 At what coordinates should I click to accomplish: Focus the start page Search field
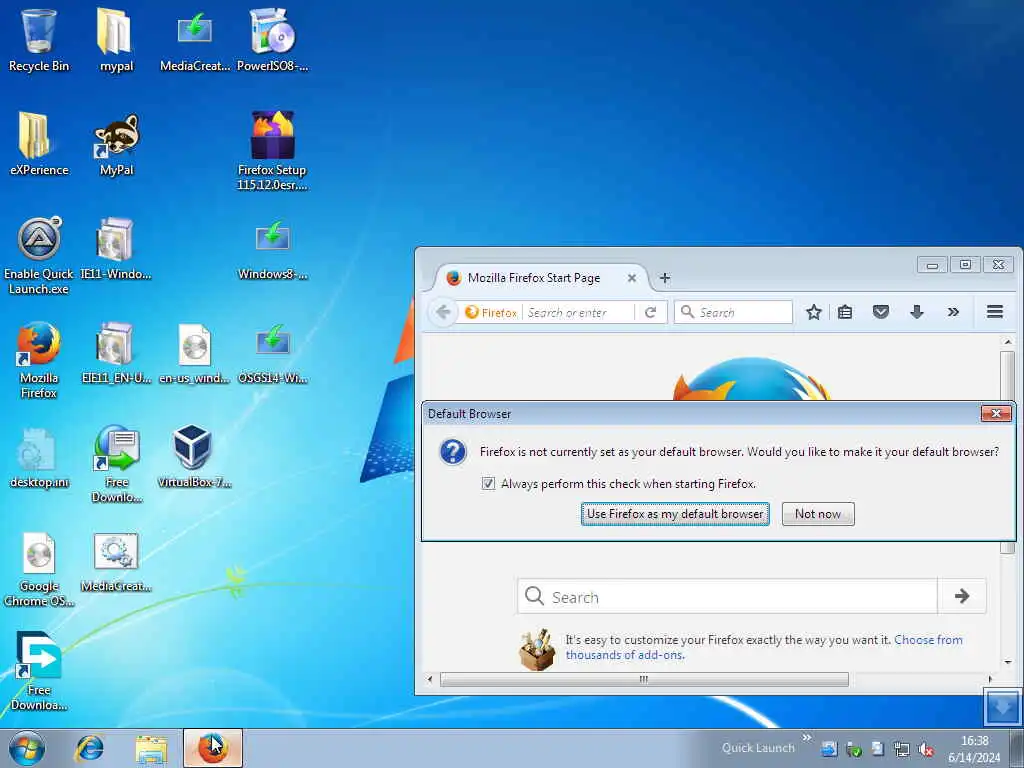(728, 596)
